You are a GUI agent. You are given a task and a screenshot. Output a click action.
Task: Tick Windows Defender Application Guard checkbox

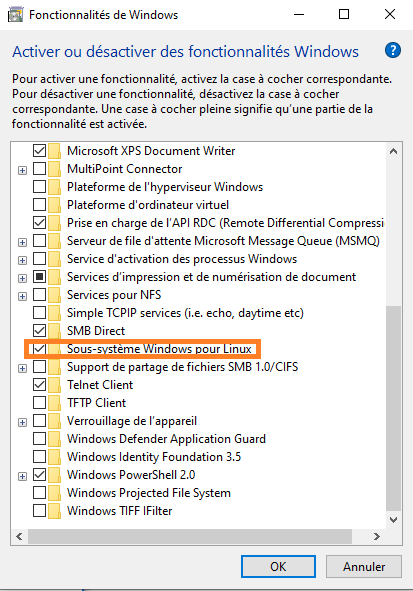(40, 439)
